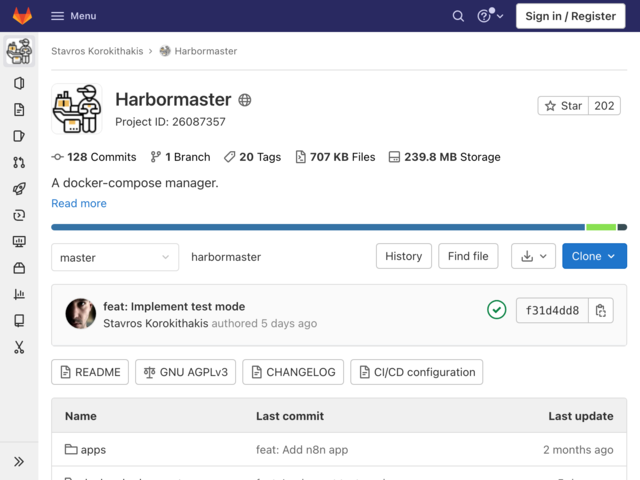Open the GitLab logo home link
The width and height of the screenshot is (640, 480).
click(22, 16)
